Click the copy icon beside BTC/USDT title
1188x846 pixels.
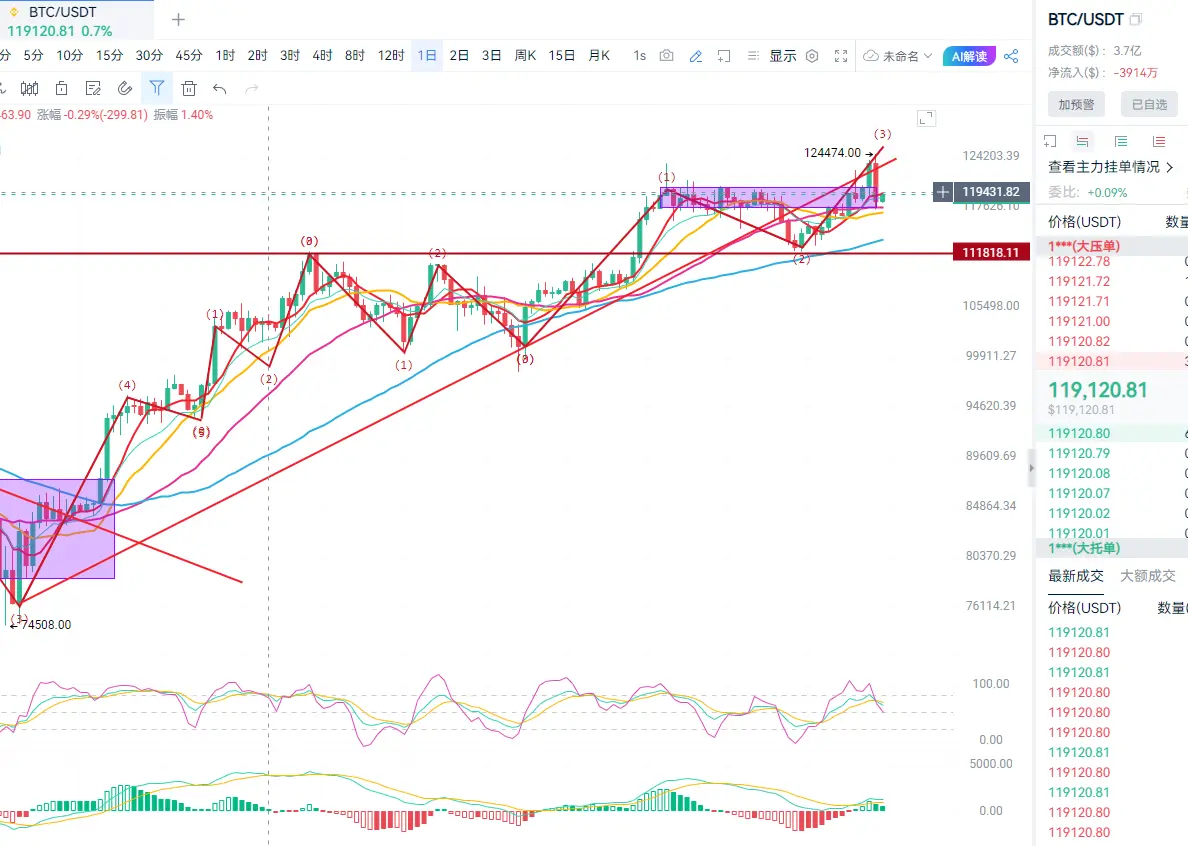click(1135, 19)
